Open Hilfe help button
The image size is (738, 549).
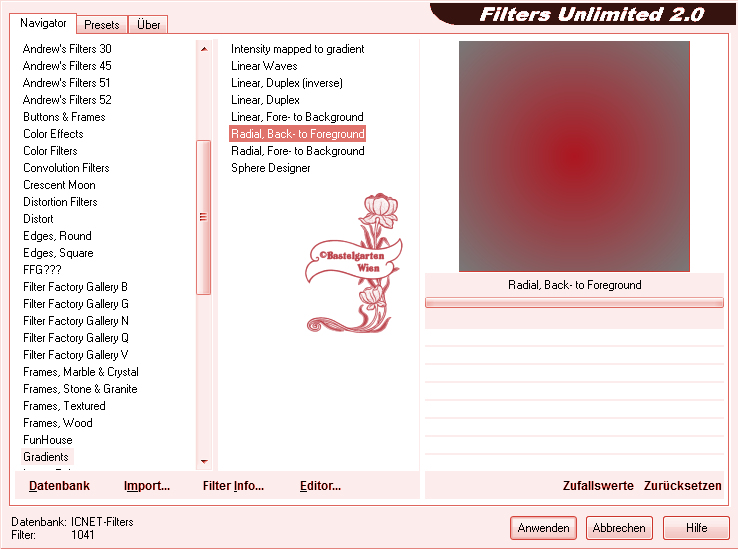coord(696,528)
